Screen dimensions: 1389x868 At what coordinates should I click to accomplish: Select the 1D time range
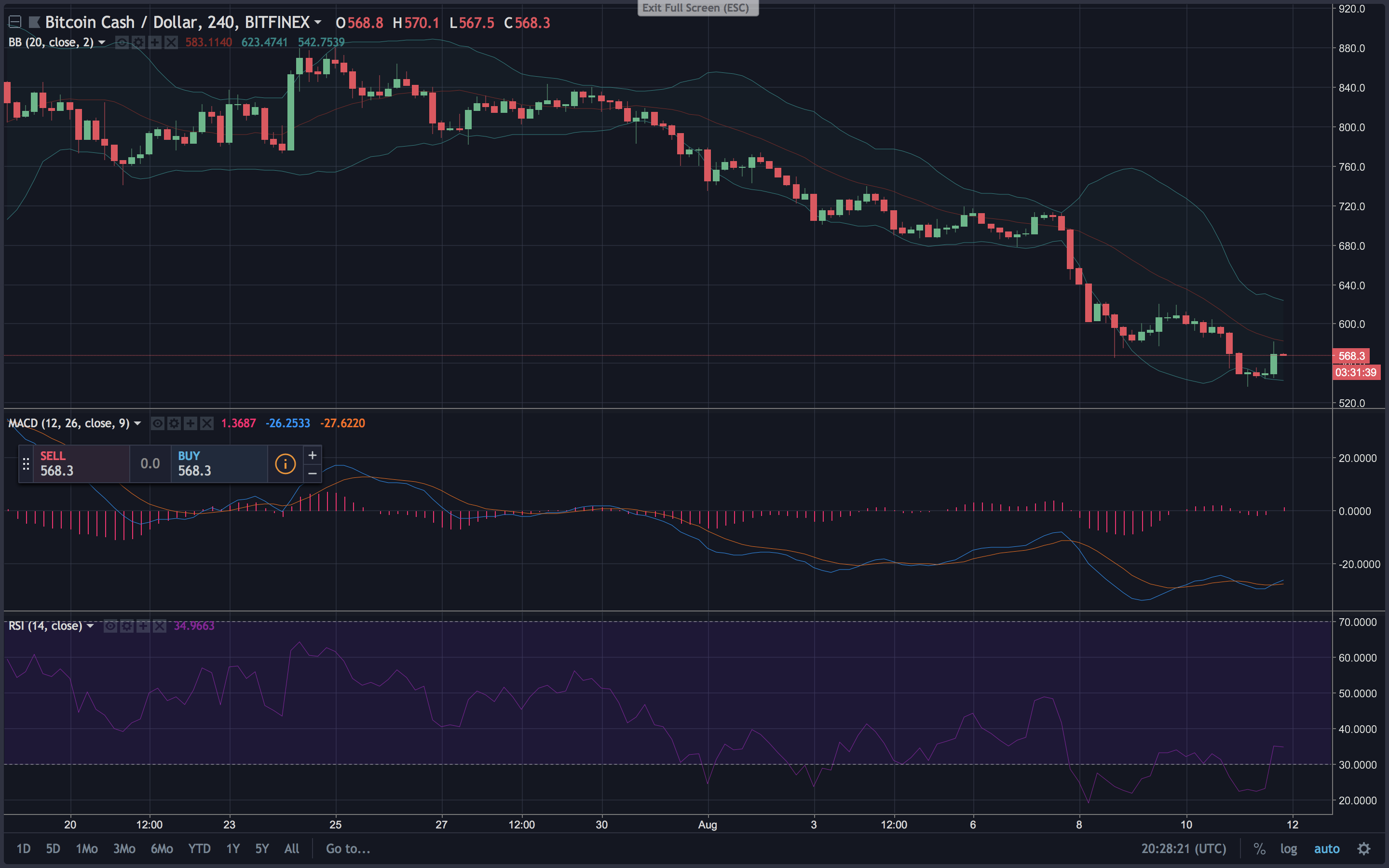point(24,849)
